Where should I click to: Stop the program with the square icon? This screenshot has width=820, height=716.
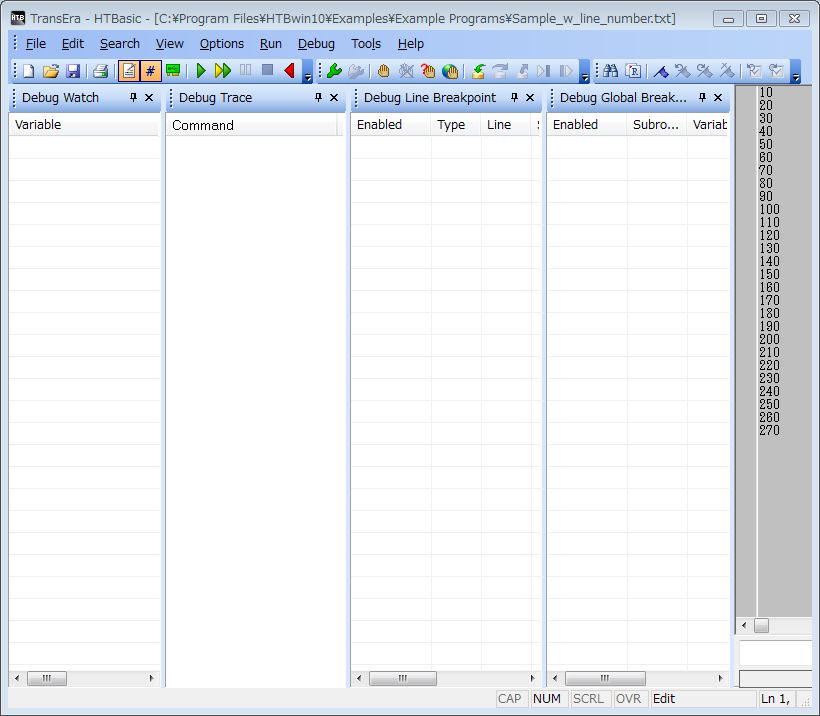pyautogui.click(x=267, y=71)
